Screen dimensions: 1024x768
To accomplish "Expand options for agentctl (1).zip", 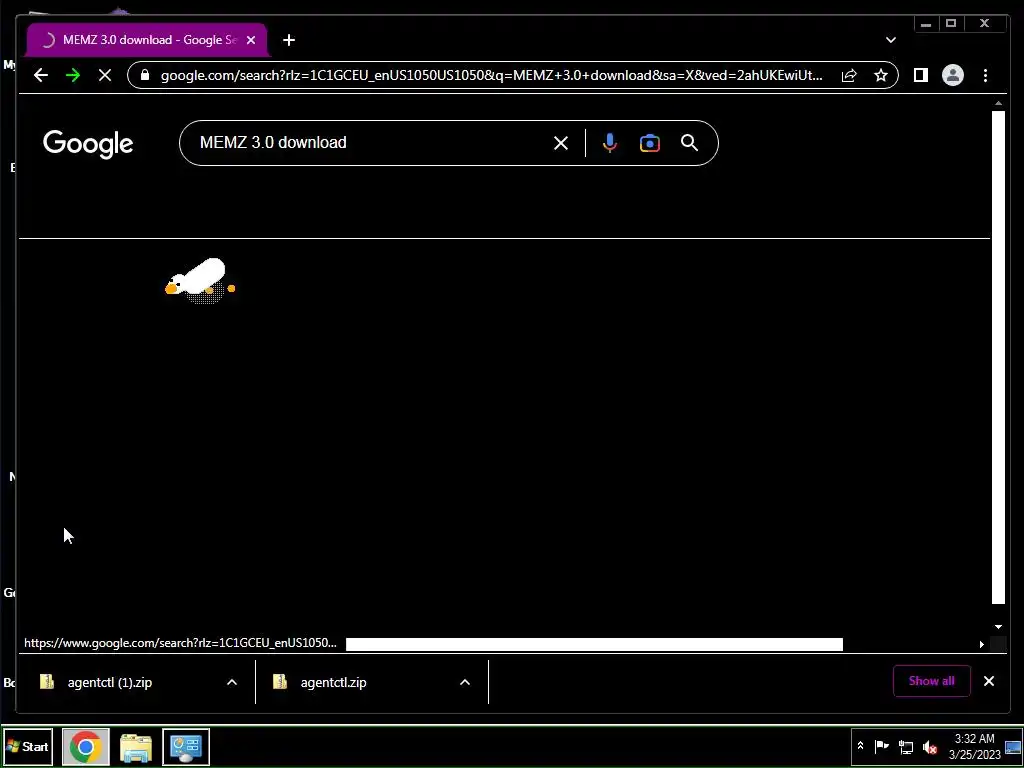I will coord(232,682).
